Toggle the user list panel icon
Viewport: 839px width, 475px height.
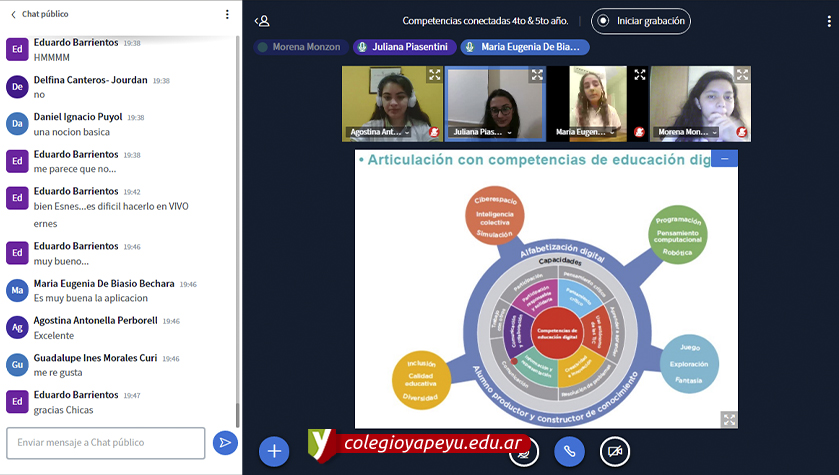point(262,21)
